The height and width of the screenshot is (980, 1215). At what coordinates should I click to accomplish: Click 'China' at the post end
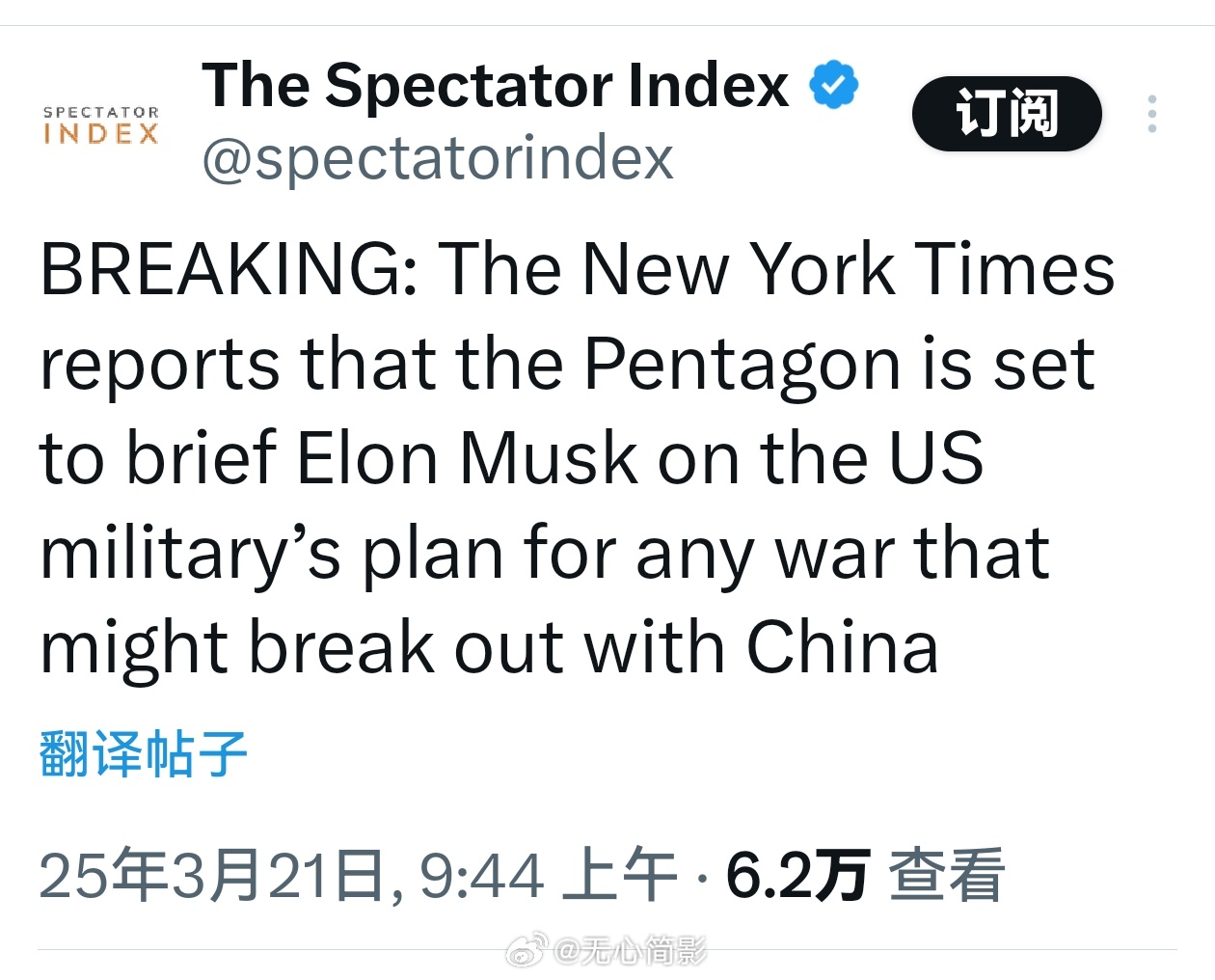click(x=842, y=647)
